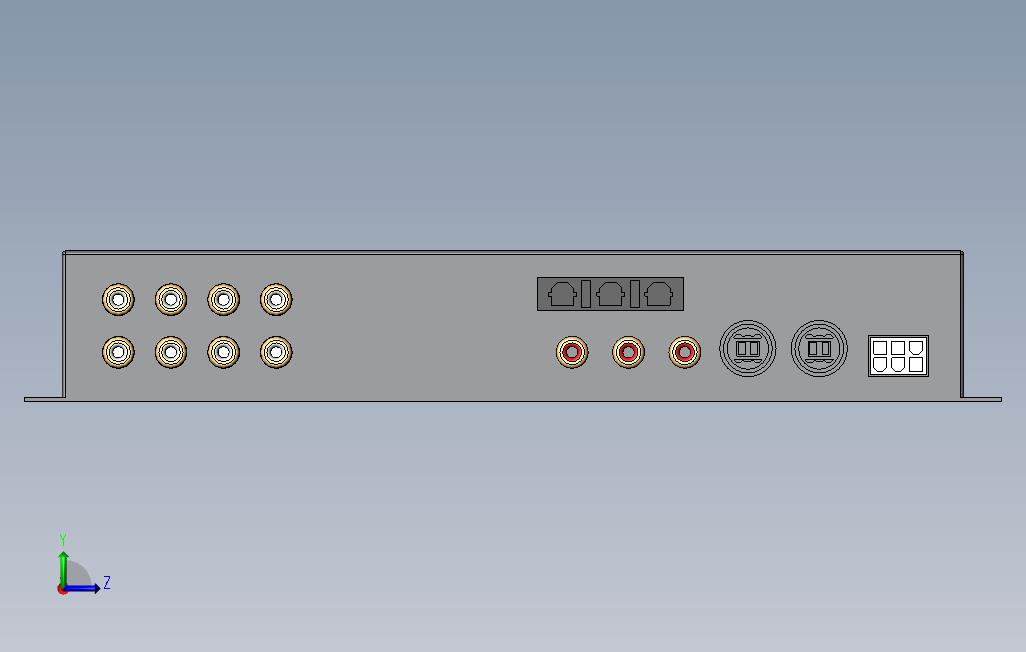Select the white six-pin power connector
Viewport: 1026px width, 652px height.
click(x=898, y=356)
